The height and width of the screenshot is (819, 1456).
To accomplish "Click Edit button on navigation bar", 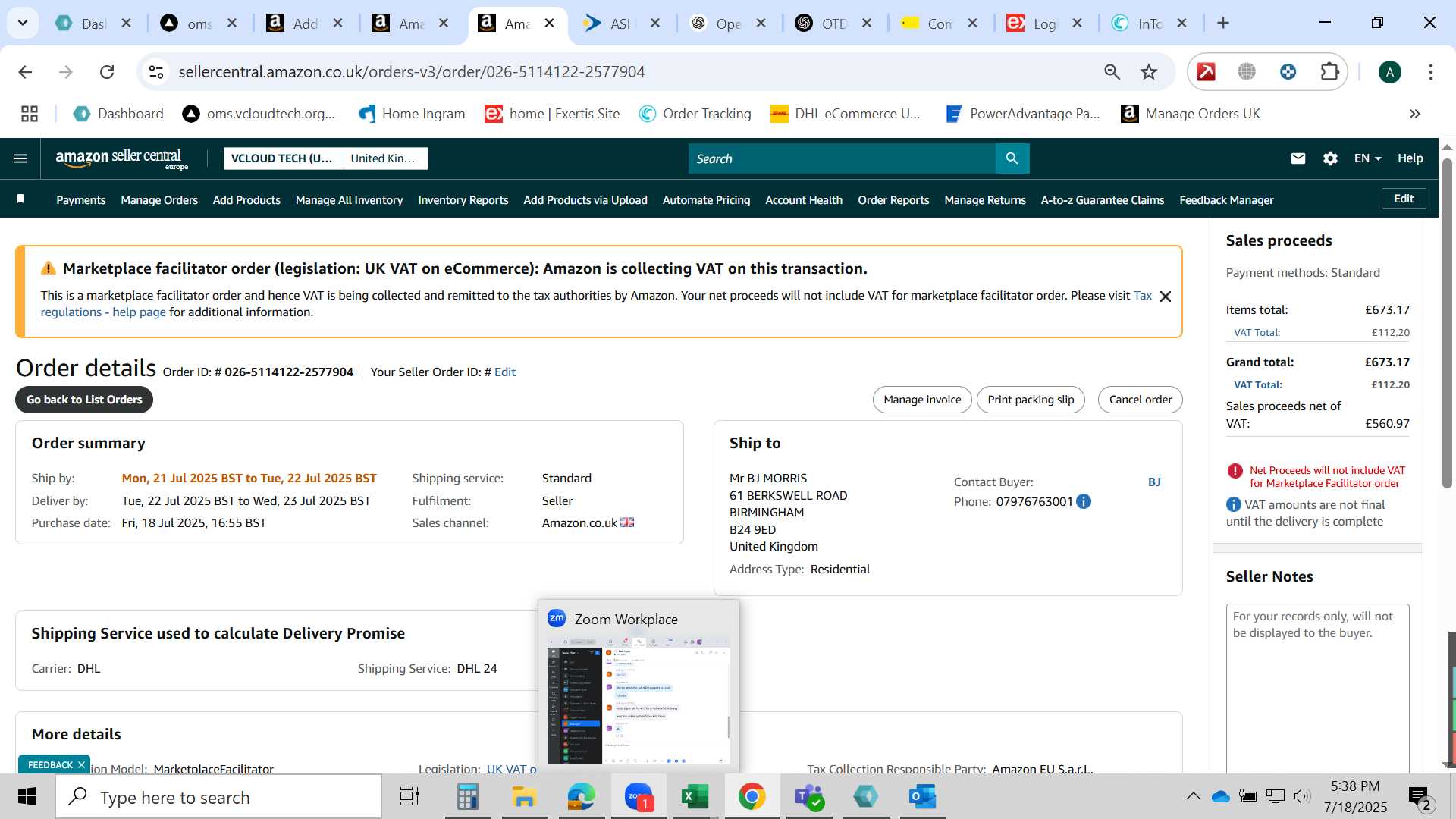I will tap(1404, 199).
